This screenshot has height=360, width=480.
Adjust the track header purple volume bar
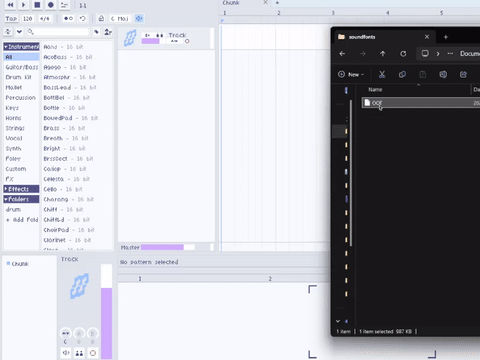154,41
